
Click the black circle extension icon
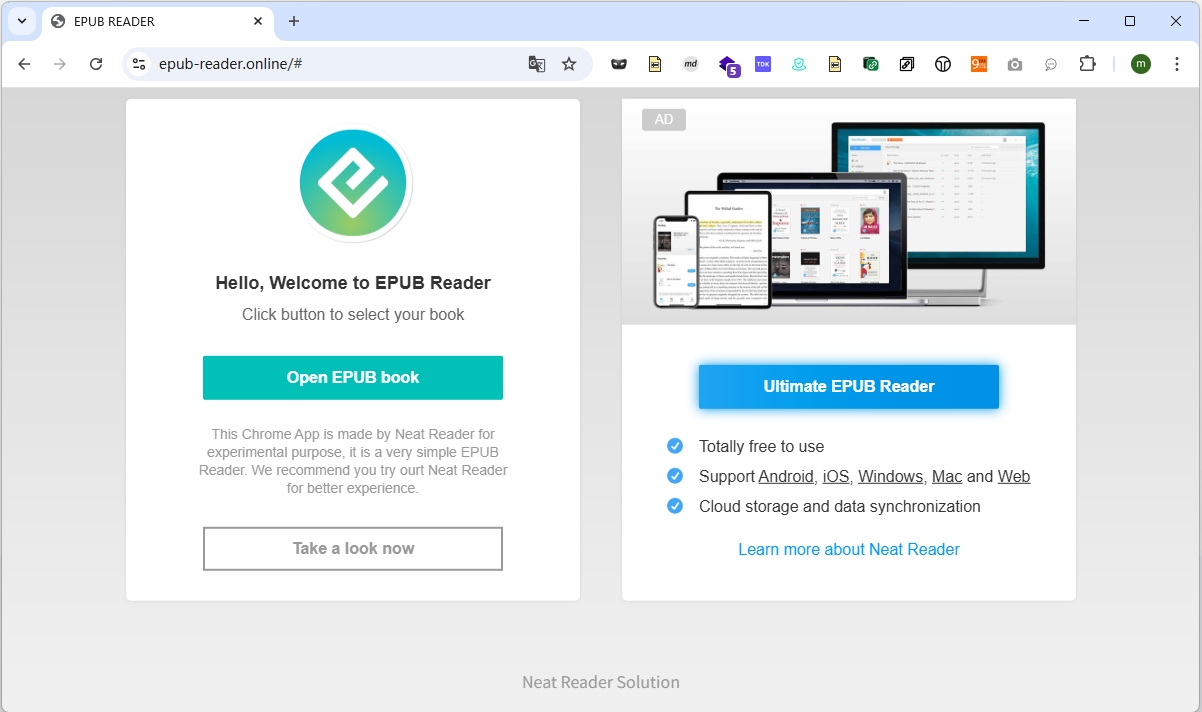click(943, 64)
